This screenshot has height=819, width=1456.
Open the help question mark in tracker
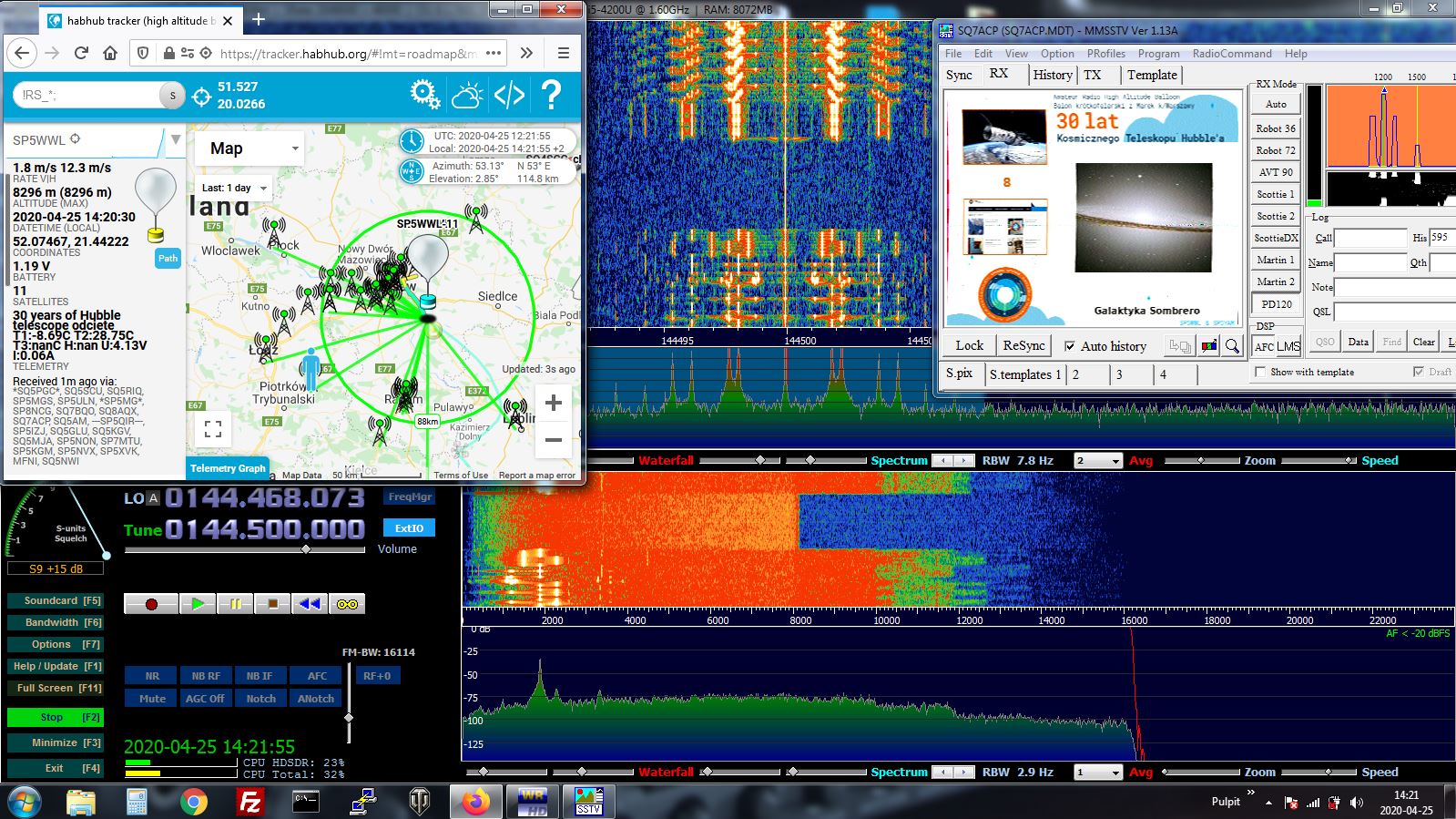pyautogui.click(x=551, y=95)
